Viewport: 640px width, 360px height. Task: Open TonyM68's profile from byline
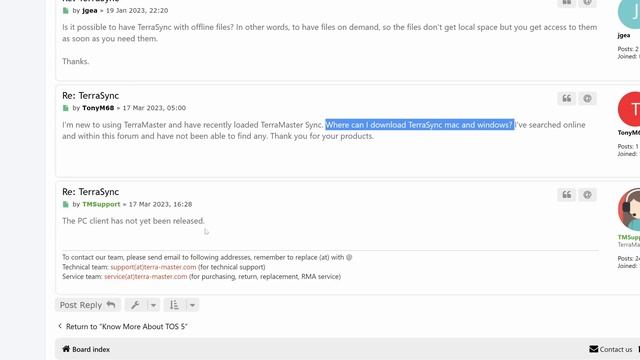click(x=98, y=108)
